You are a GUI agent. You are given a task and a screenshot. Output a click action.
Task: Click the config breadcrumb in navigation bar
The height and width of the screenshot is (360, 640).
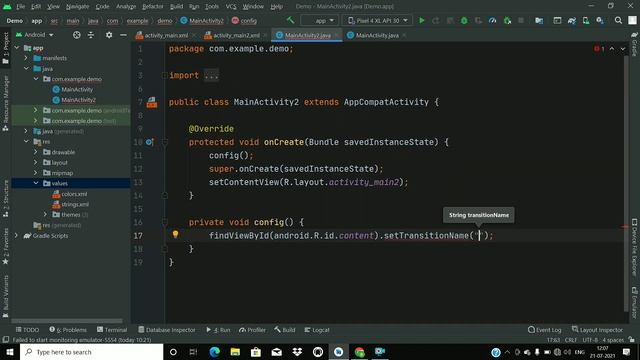(244, 20)
